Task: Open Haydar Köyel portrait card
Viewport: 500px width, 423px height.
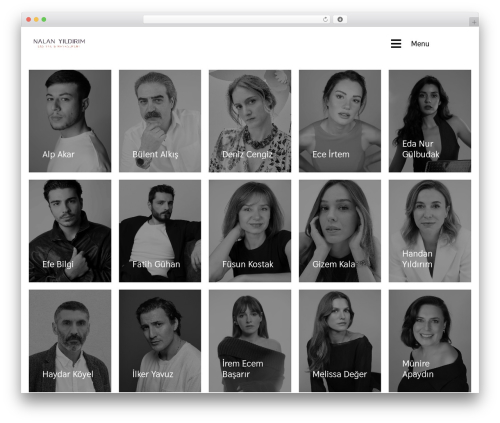Action: 70,341
